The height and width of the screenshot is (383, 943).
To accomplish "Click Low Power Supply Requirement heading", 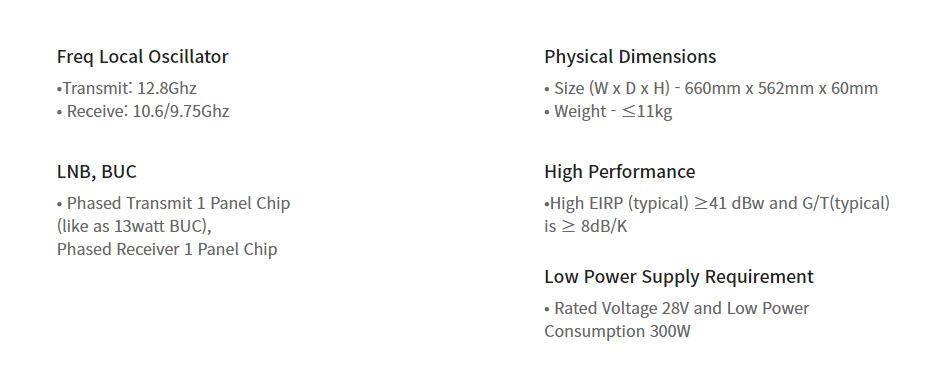I will [x=678, y=277].
